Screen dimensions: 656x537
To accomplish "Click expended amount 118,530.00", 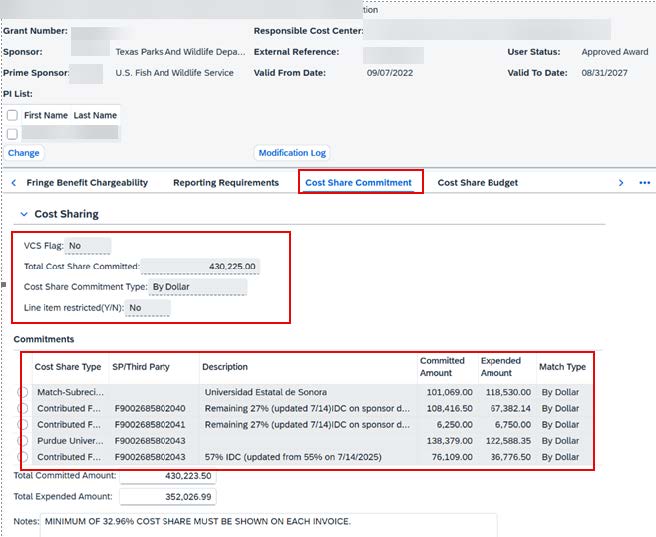I will pyautogui.click(x=508, y=392).
